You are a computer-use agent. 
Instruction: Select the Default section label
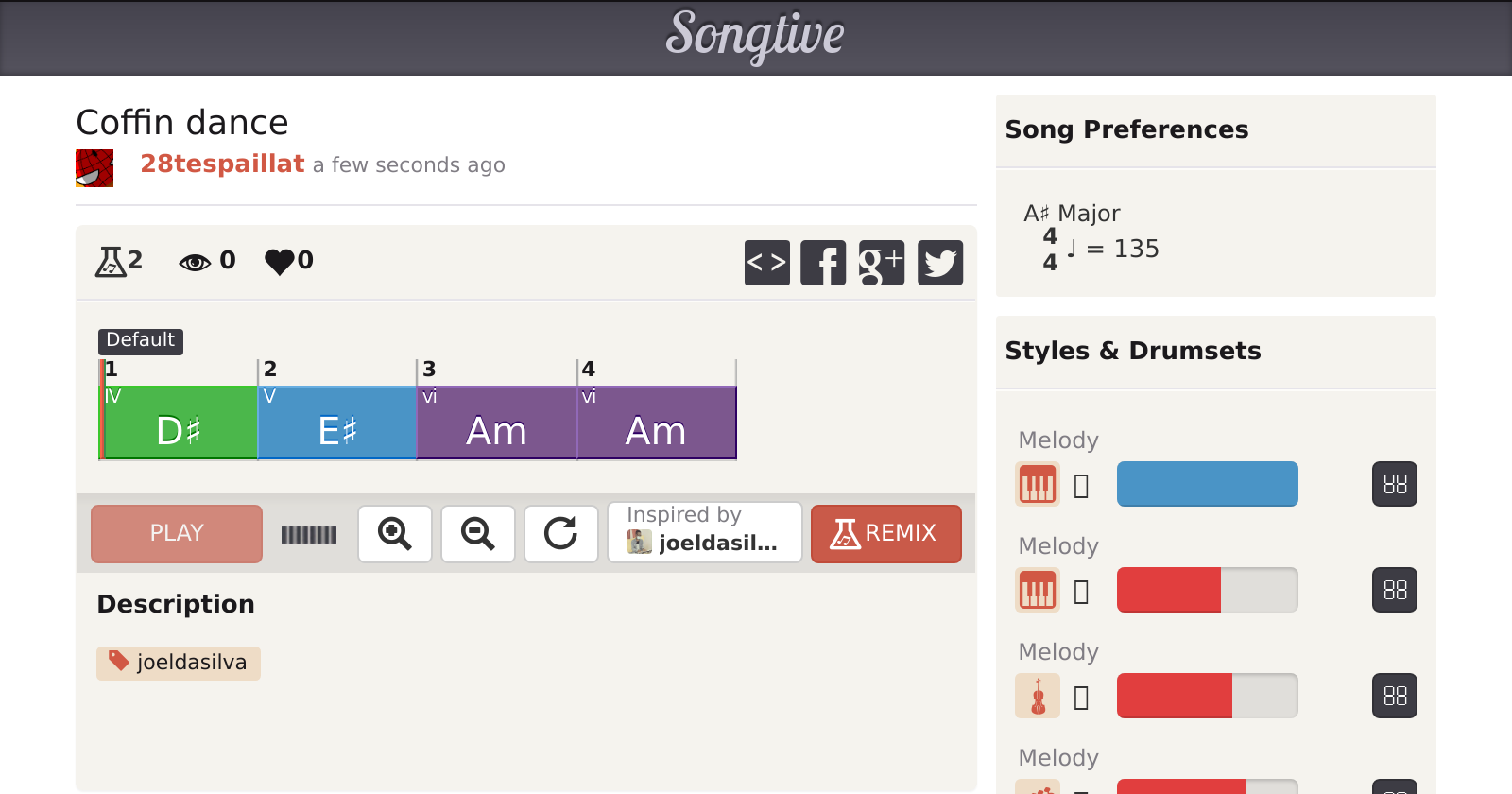(140, 340)
